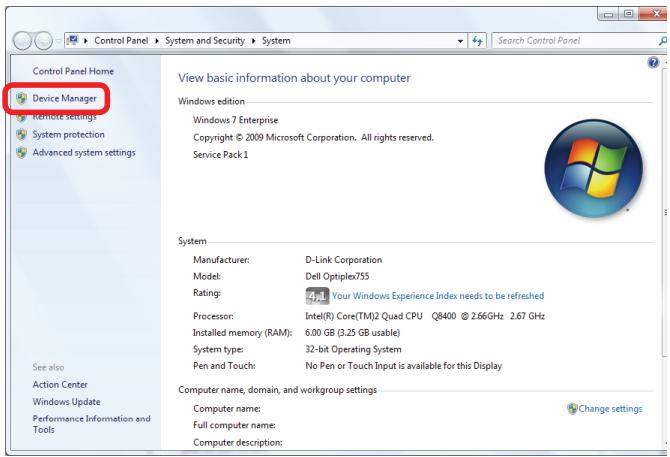
Task: Click the Device Manager shield icon
Action: (x=21, y=99)
